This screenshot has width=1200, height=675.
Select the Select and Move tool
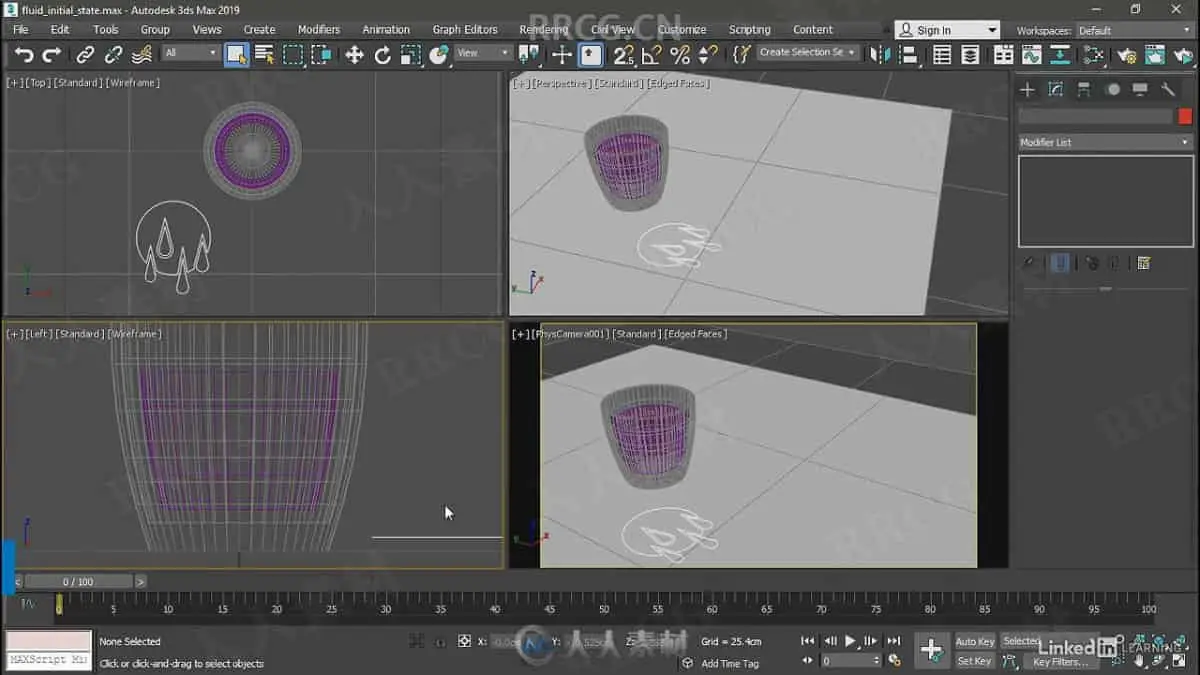tap(354, 55)
